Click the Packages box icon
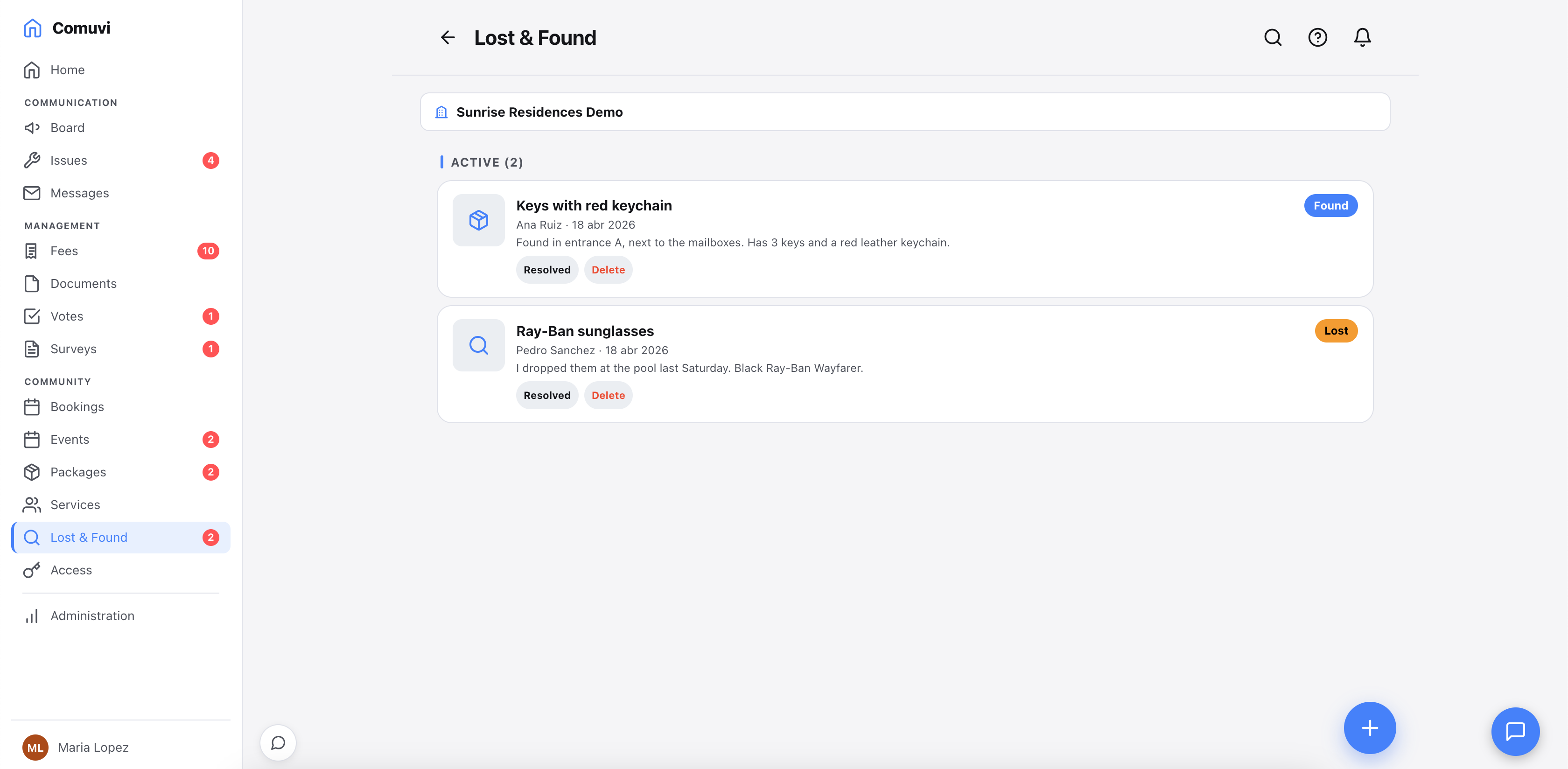Screen dimensions: 1568x769 click(x=32, y=472)
